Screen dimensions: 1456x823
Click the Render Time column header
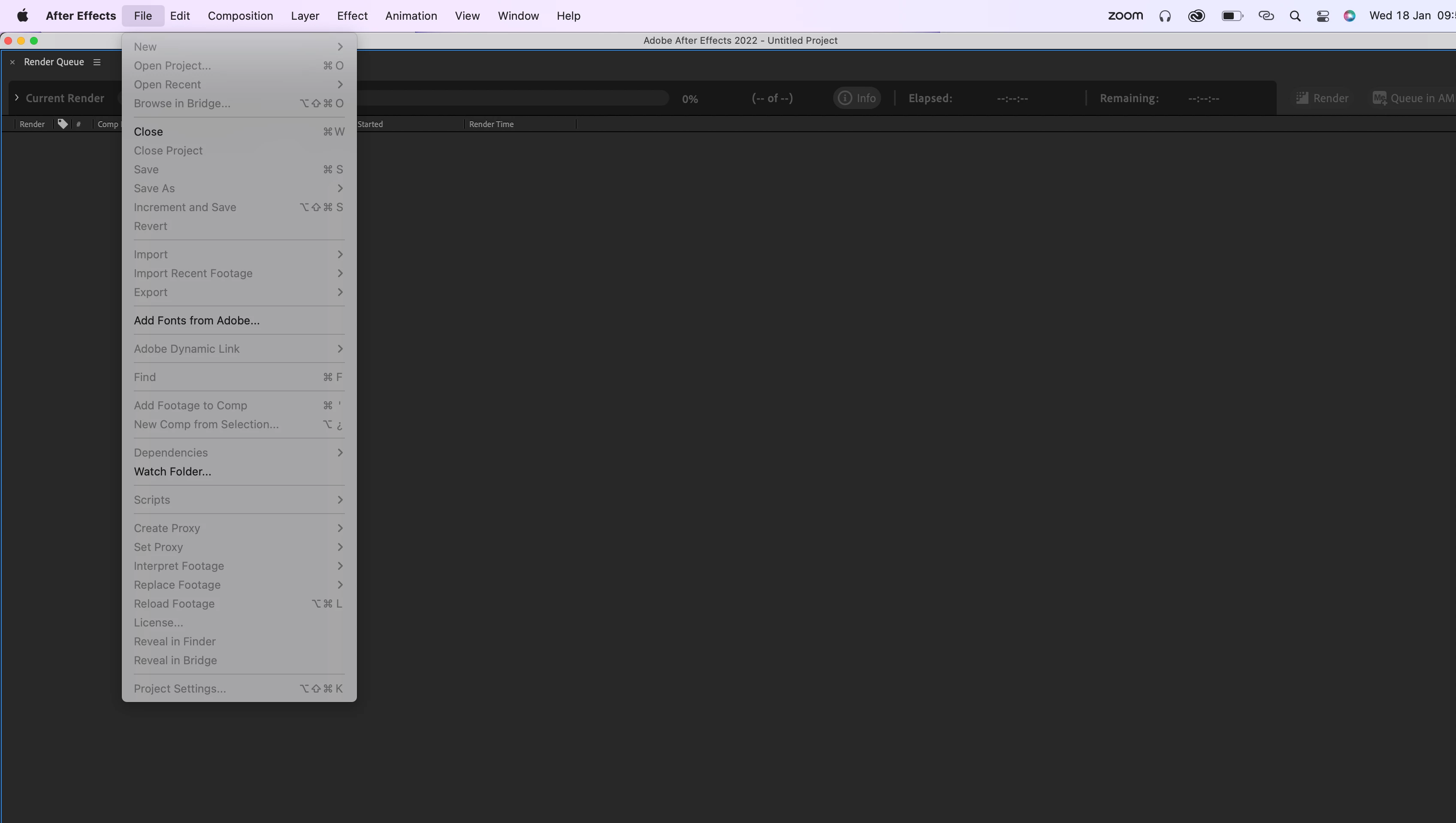click(491, 124)
